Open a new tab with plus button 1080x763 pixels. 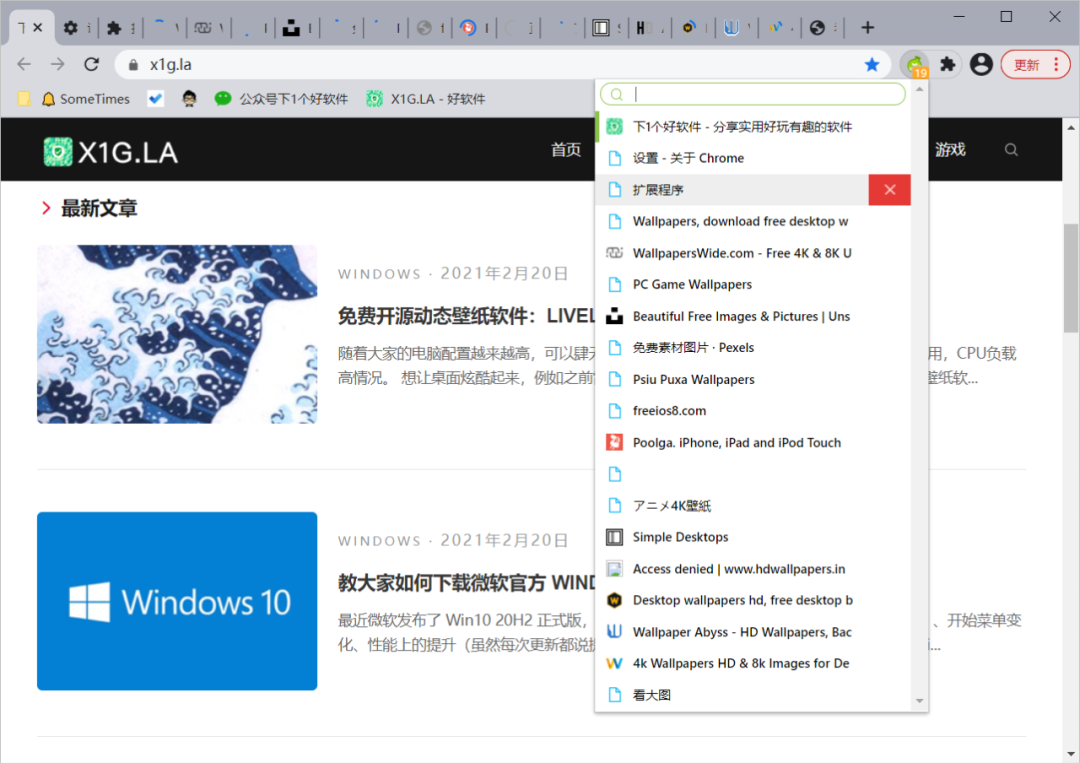(868, 28)
